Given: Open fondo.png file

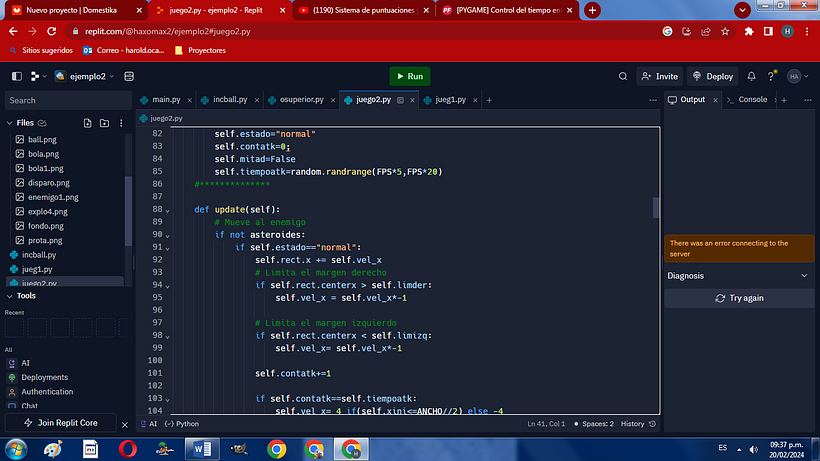Looking at the screenshot, I should [45, 226].
